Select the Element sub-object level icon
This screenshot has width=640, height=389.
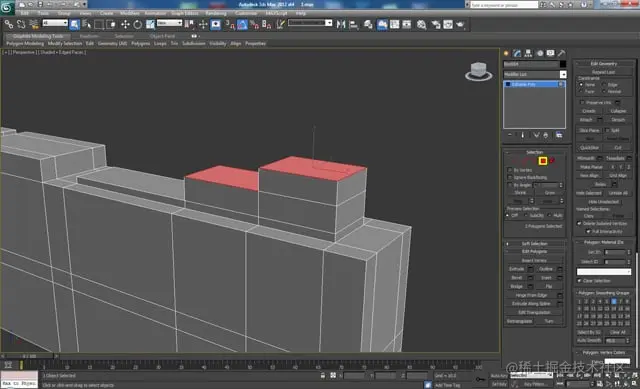pyautogui.click(x=552, y=161)
